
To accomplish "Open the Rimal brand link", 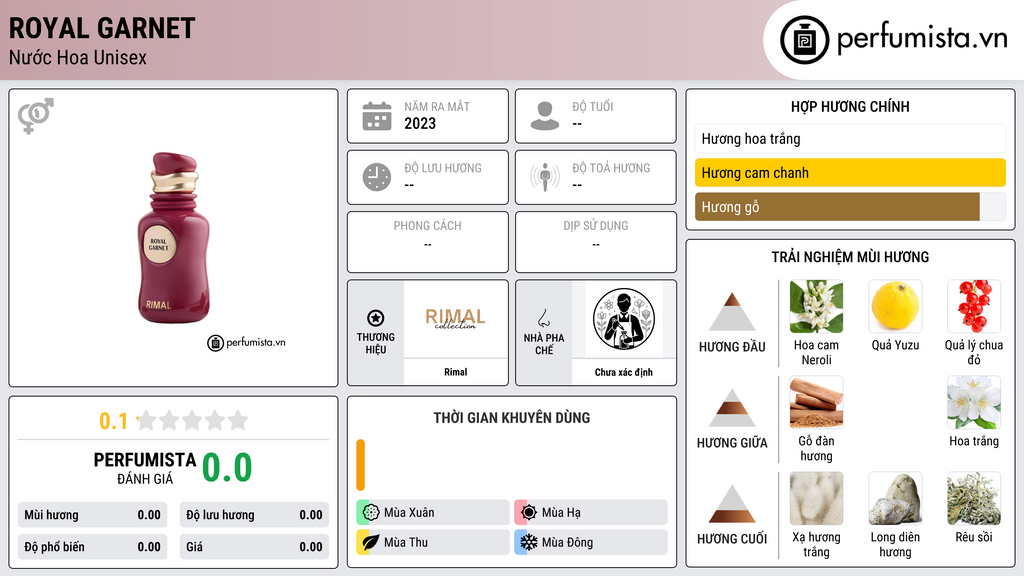I will tap(455, 372).
